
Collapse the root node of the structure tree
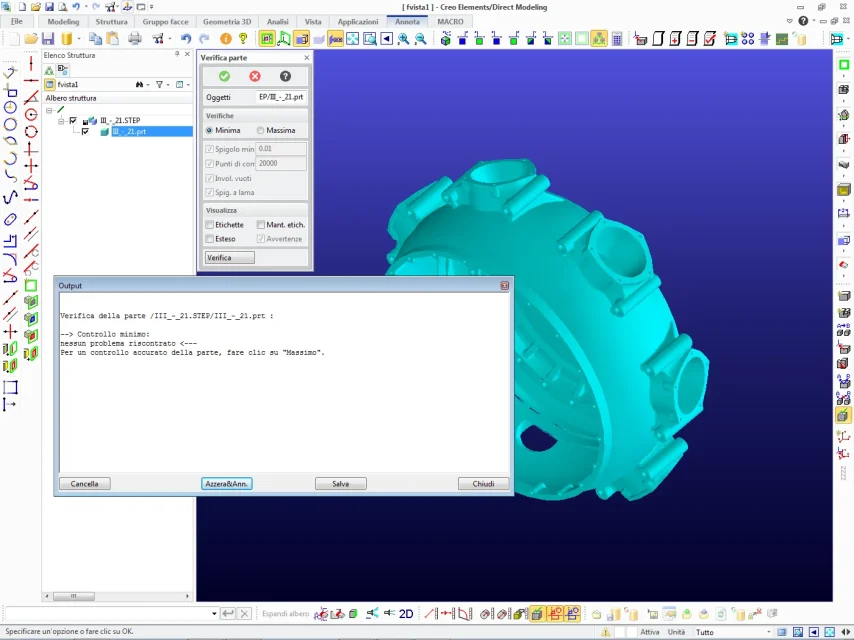(x=49, y=110)
